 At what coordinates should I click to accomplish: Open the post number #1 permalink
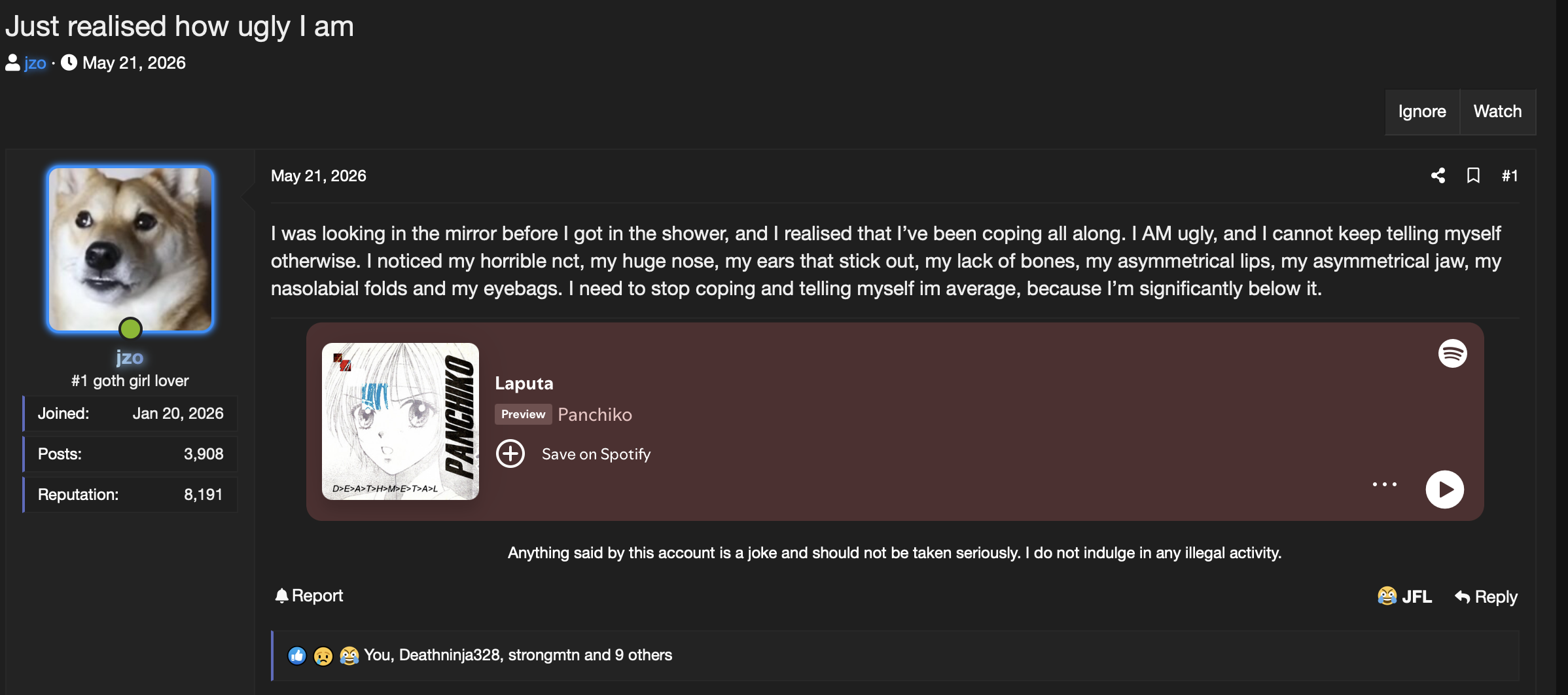[1510, 175]
